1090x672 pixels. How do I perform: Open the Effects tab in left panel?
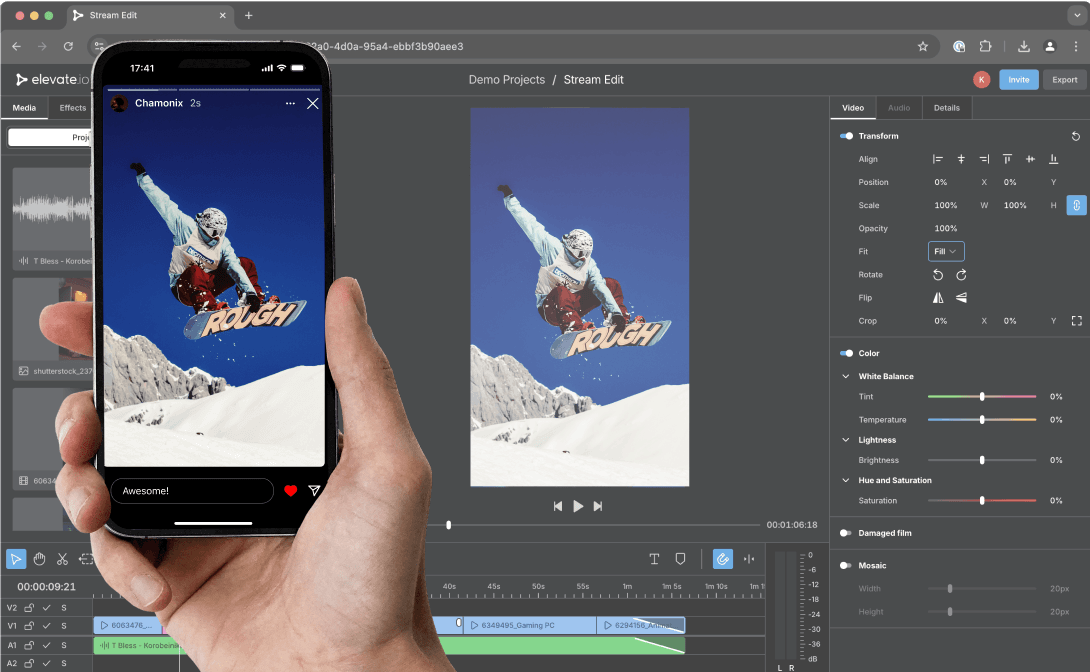71,107
